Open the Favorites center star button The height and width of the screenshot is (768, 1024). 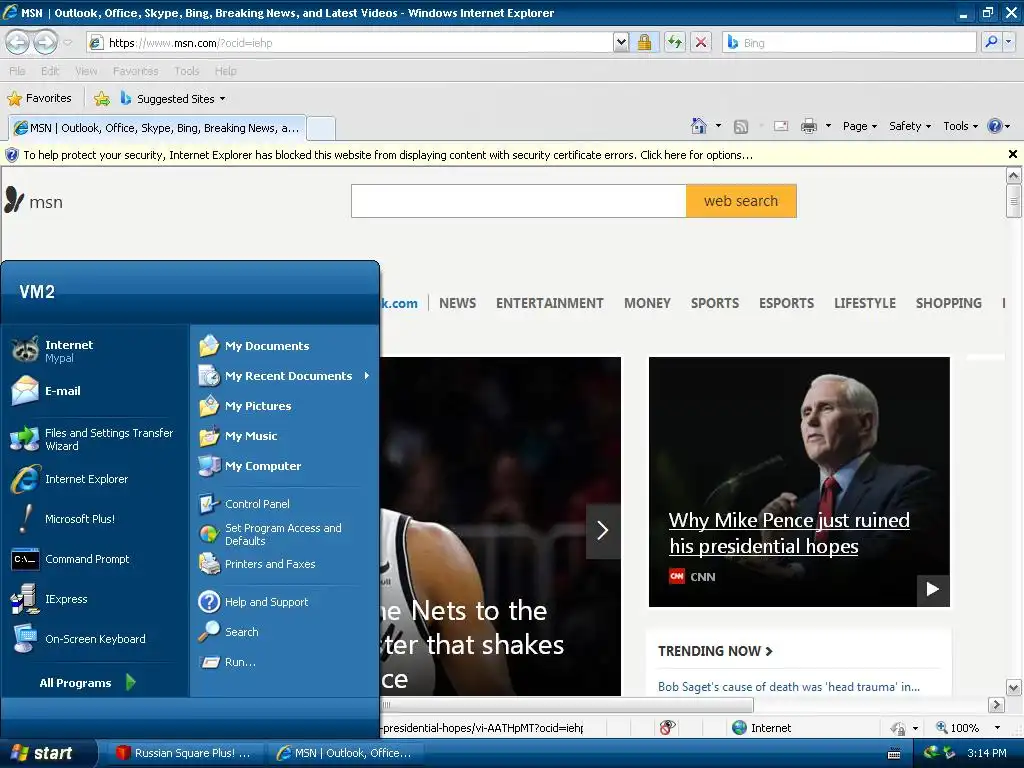(39, 98)
